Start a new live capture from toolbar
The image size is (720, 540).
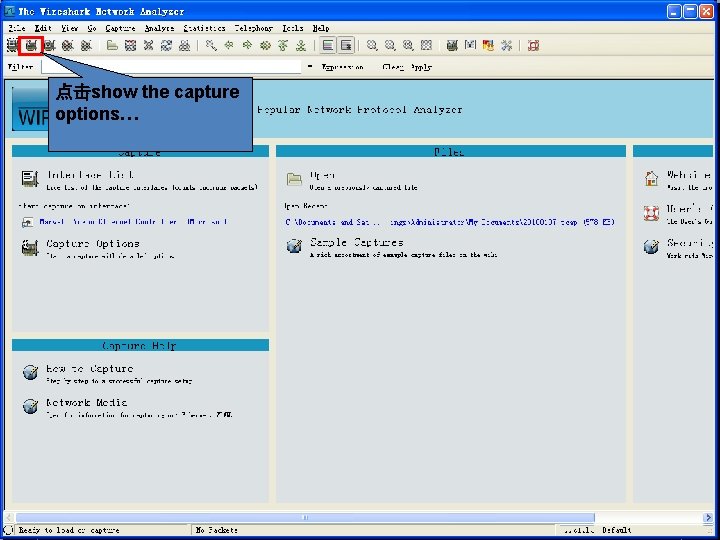(50, 45)
